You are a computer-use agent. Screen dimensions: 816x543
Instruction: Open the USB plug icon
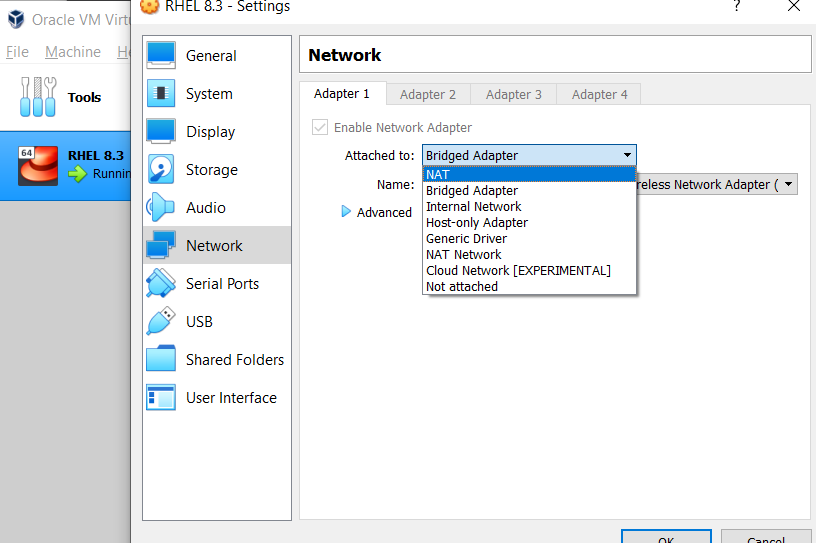coord(161,321)
